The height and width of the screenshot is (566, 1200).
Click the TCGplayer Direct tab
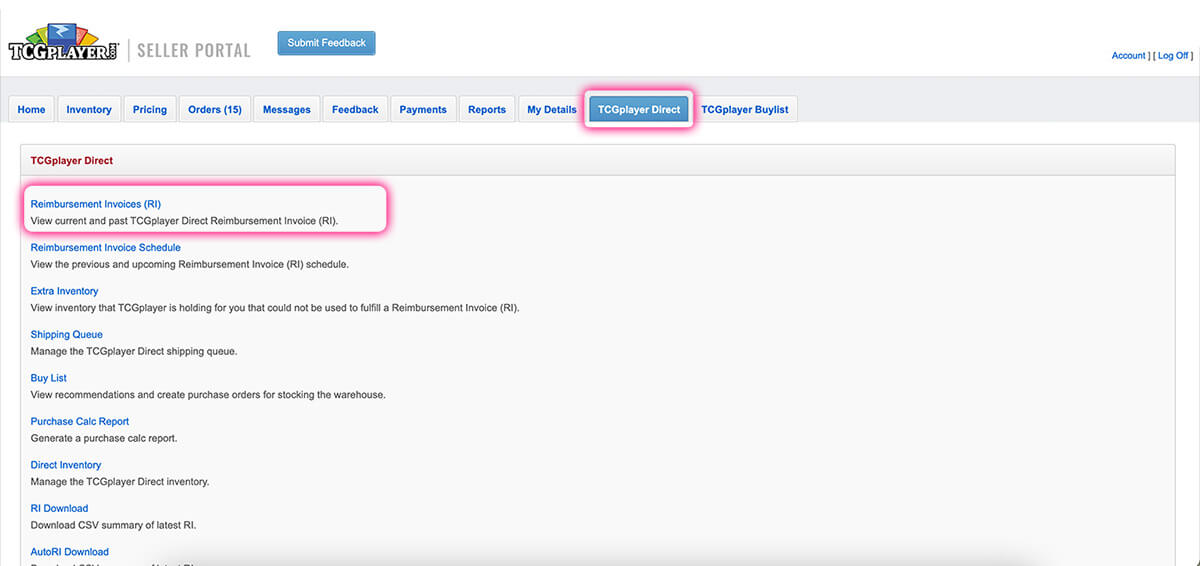pyautogui.click(x=639, y=110)
